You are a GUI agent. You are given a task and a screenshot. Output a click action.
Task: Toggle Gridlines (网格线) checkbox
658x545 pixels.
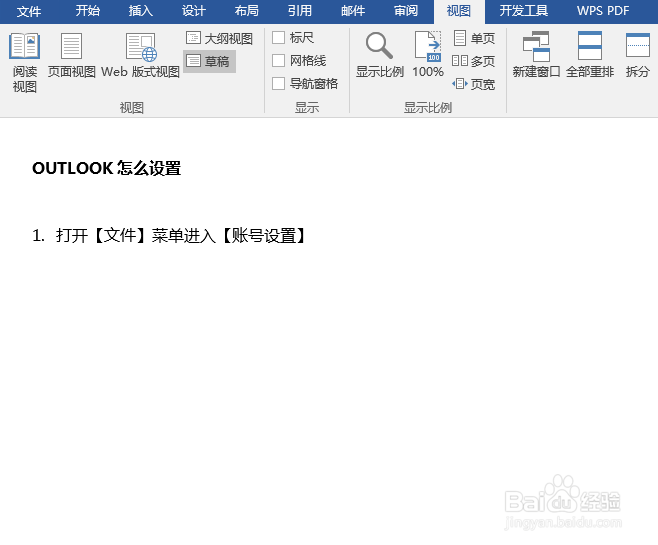pos(279,61)
